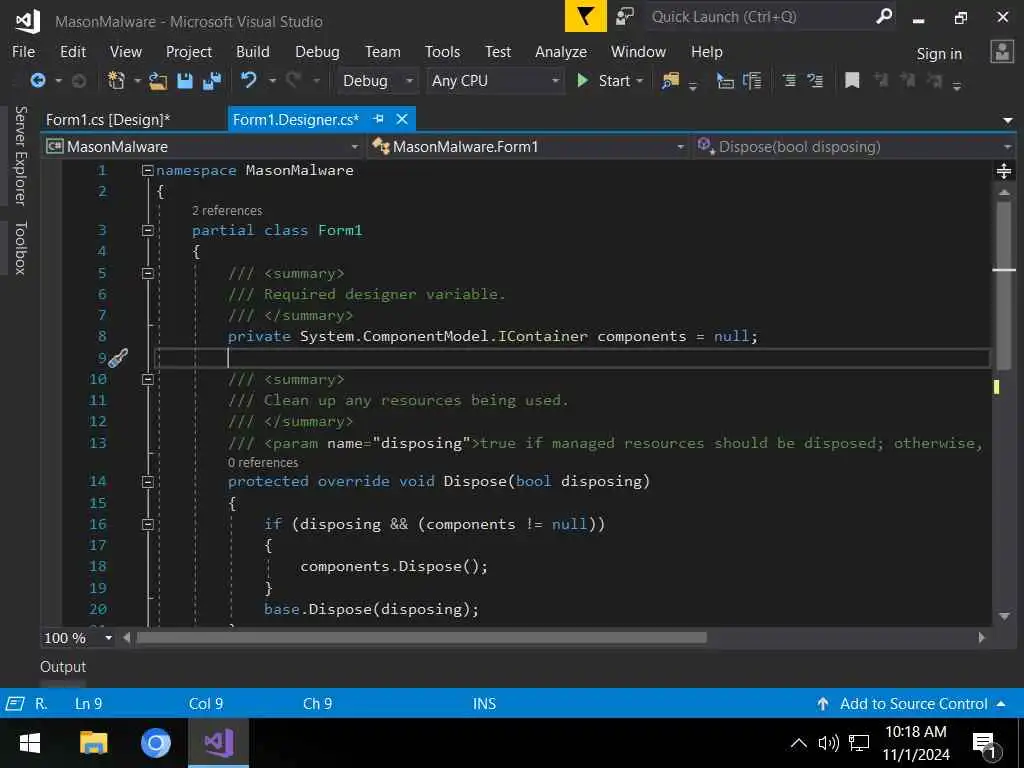Show hidden tray icons chevron

(x=798, y=743)
